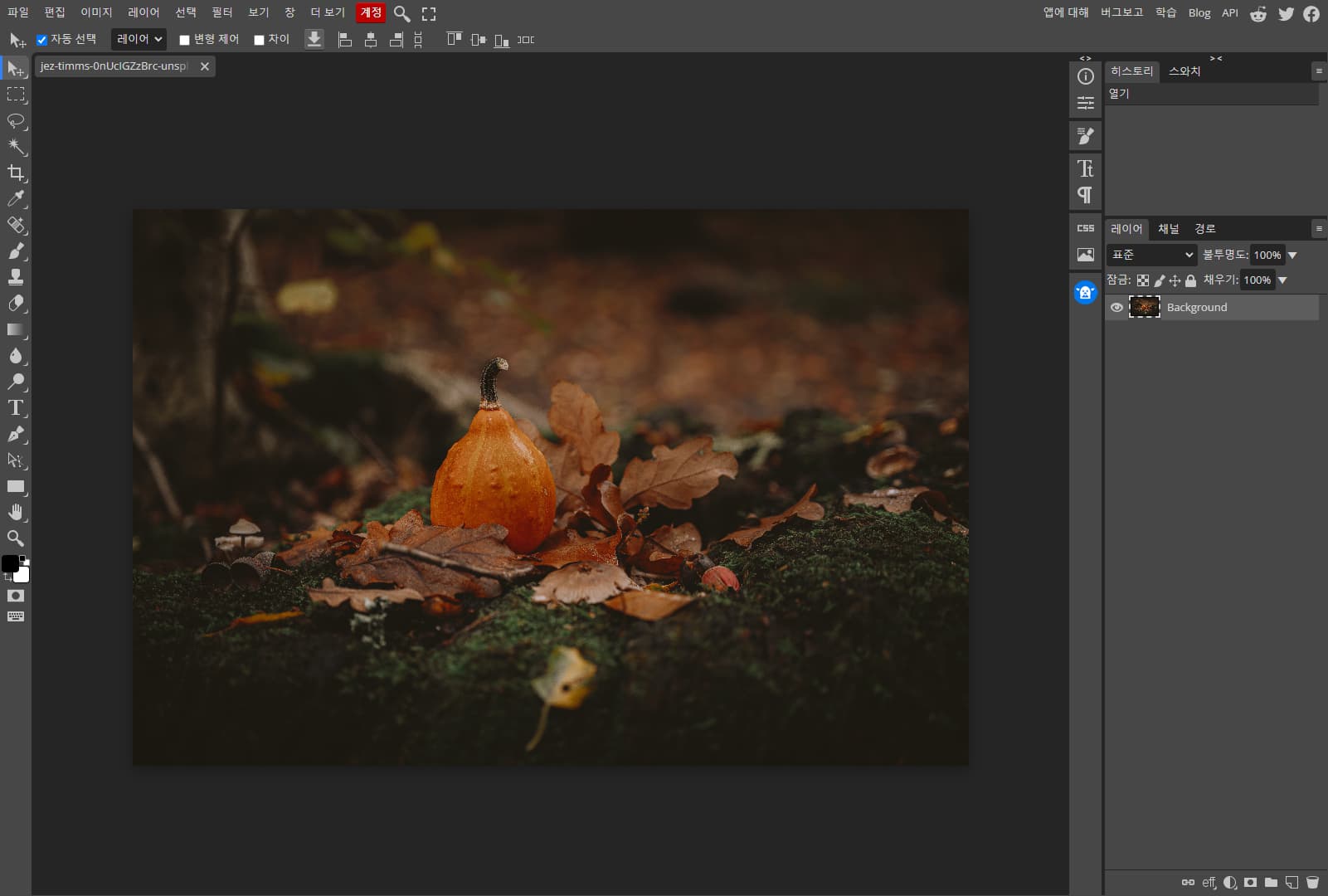
Task: Select the Rectangle shape tool
Action: (16, 486)
